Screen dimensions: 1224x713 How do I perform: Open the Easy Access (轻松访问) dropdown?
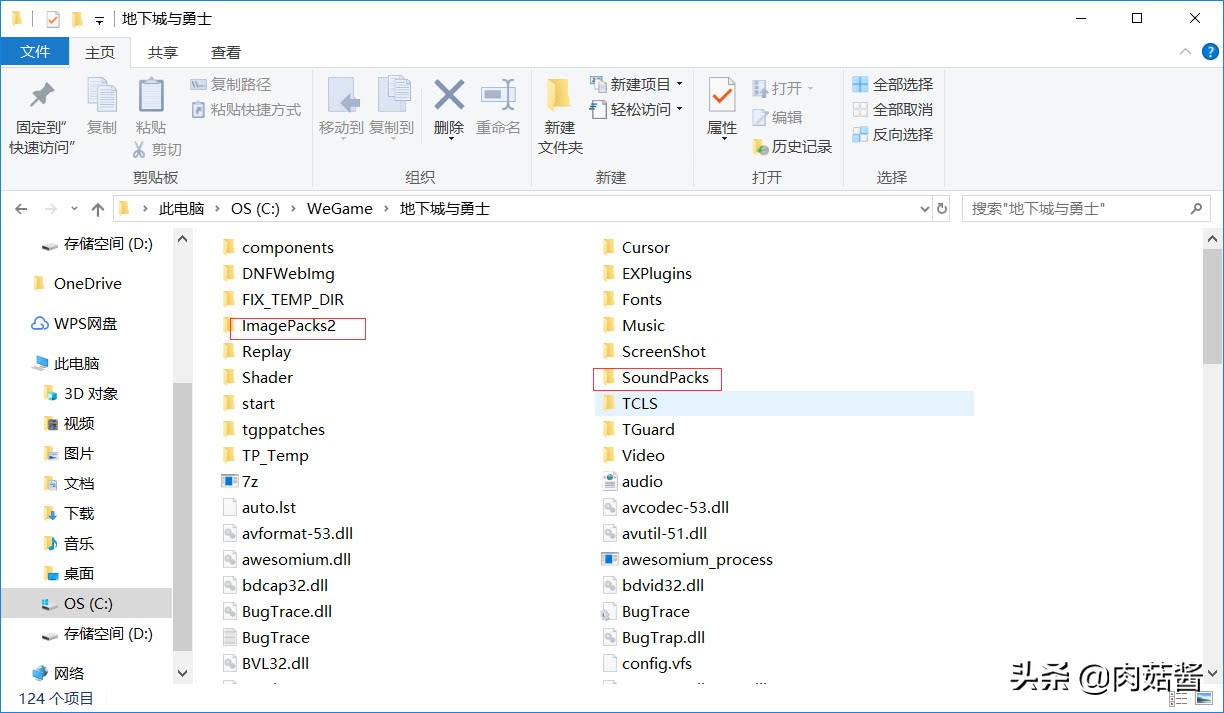[636, 109]
